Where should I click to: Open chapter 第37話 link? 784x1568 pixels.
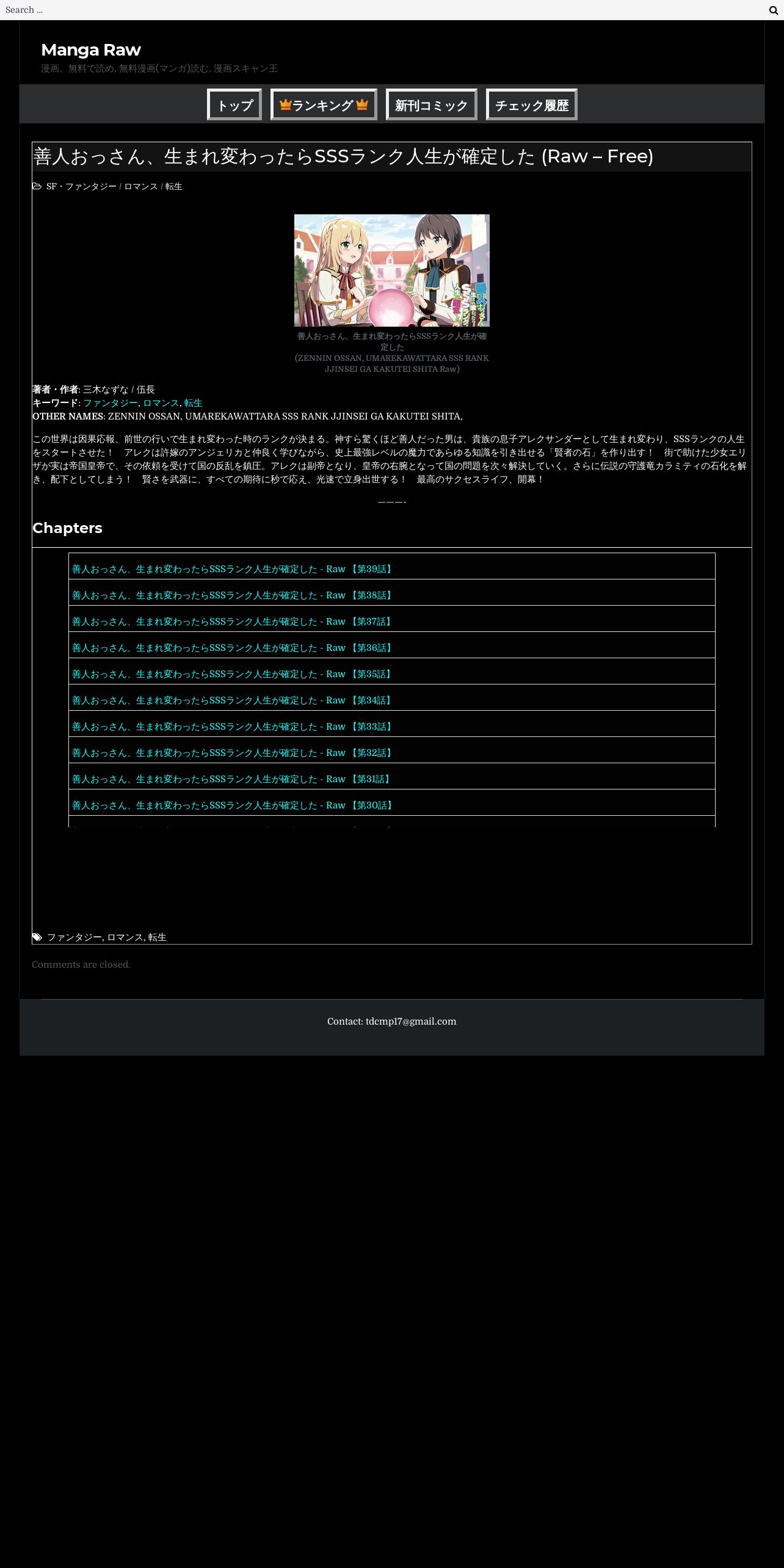[233, 622]
